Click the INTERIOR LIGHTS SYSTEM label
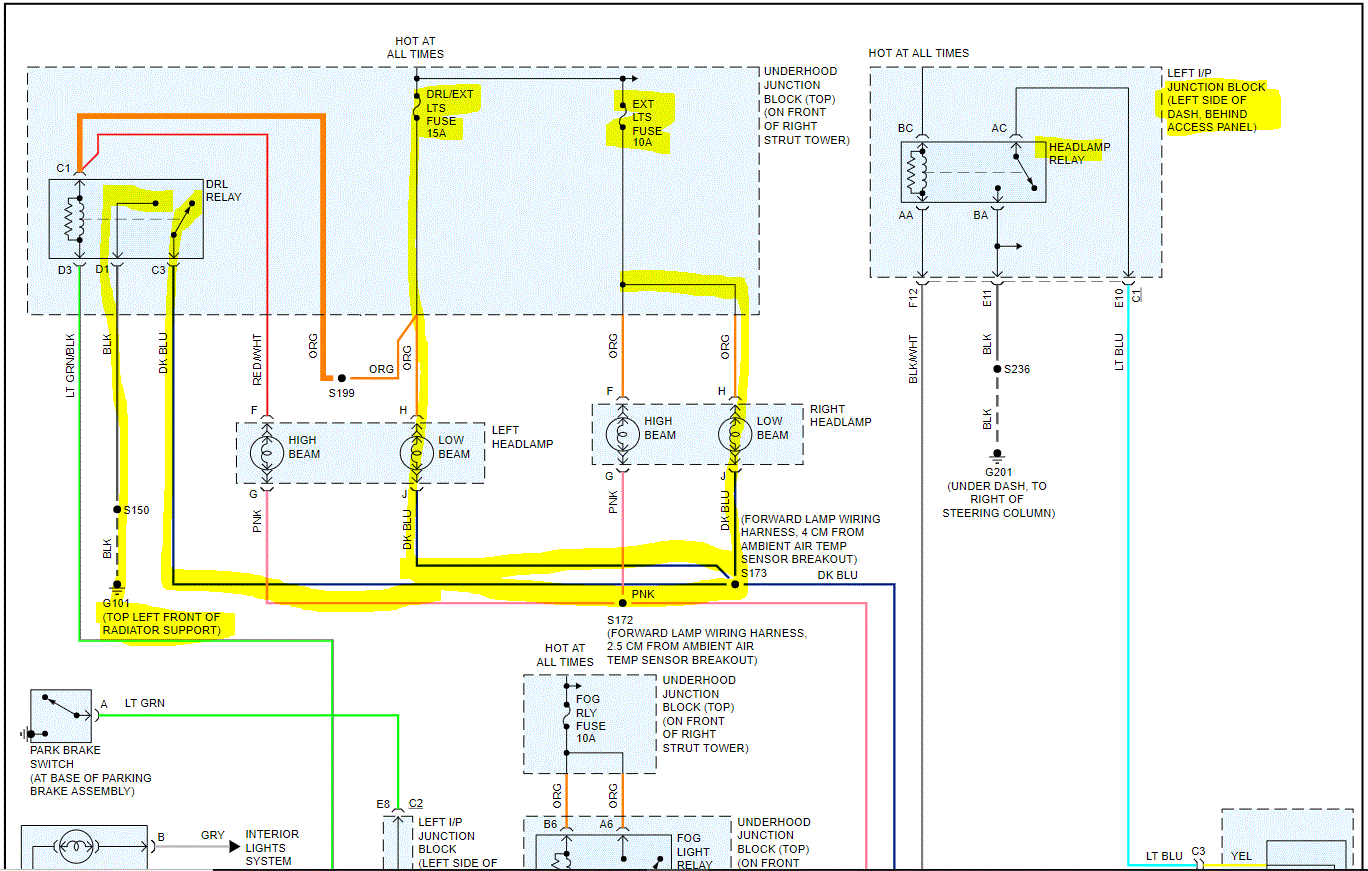 click(x=272, y=847)
